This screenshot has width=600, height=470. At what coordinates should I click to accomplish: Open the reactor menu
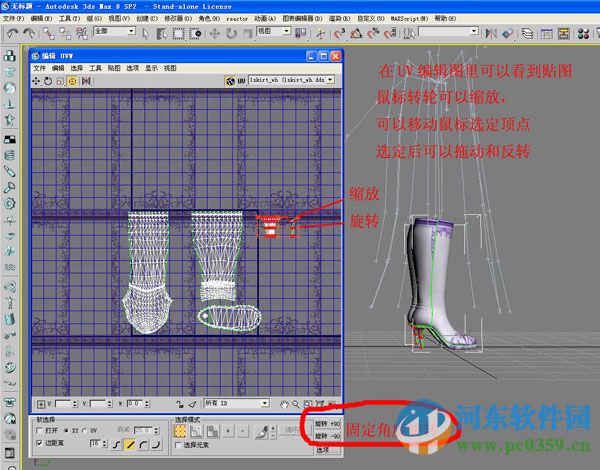(237, 18)
